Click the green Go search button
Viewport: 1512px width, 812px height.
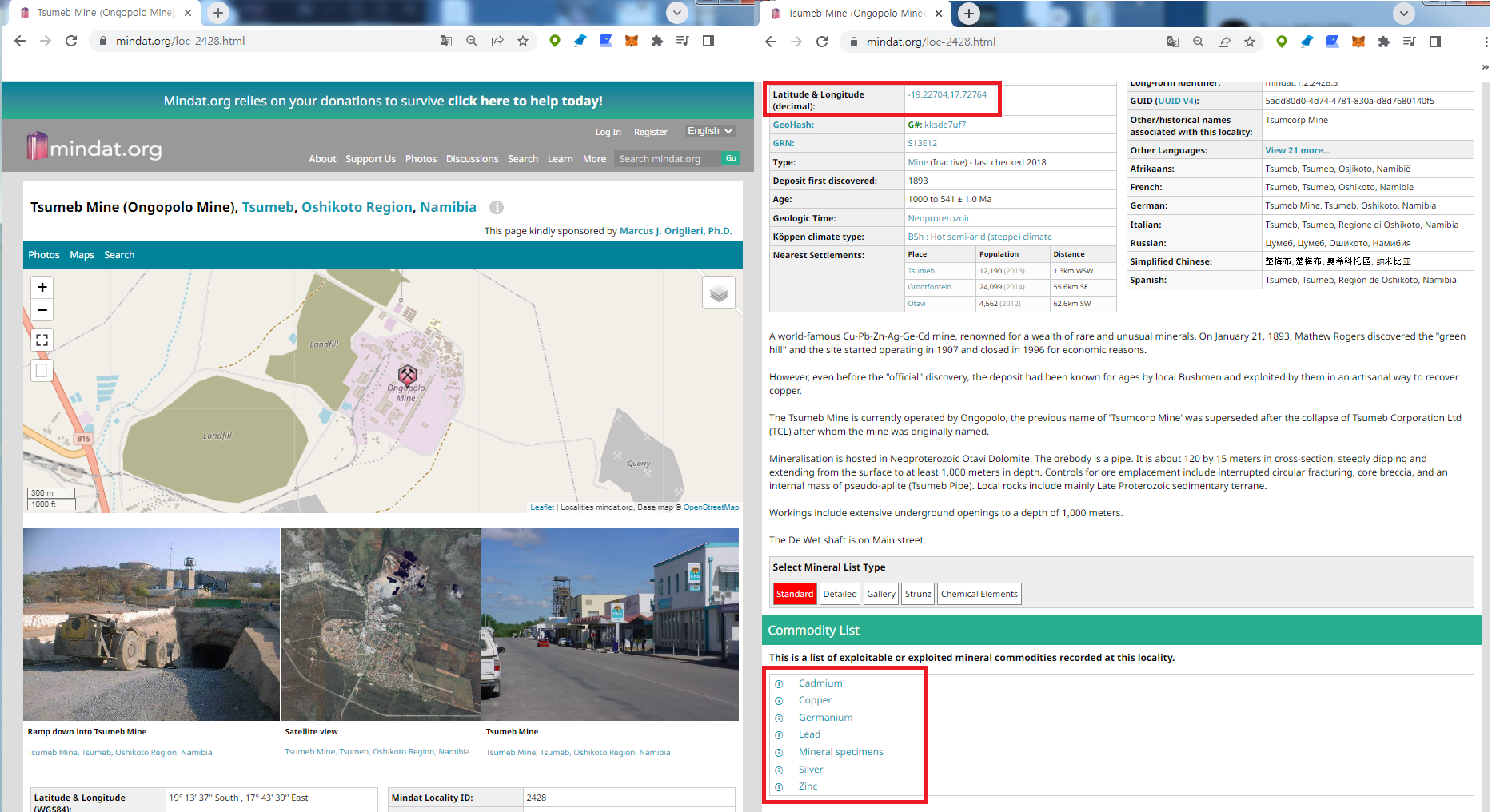pyautogui.click(x=731, y=158)
